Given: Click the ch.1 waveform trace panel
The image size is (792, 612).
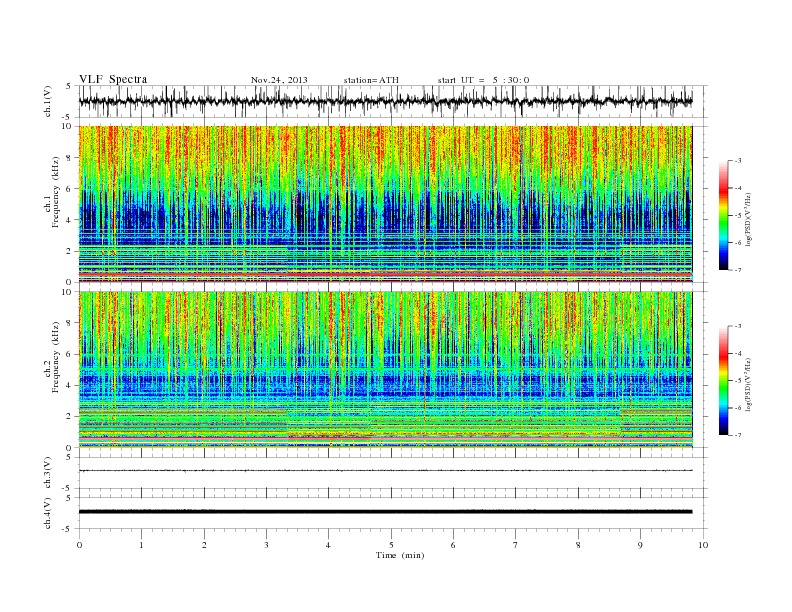Looking at the screenshot, I should (392, 101).
